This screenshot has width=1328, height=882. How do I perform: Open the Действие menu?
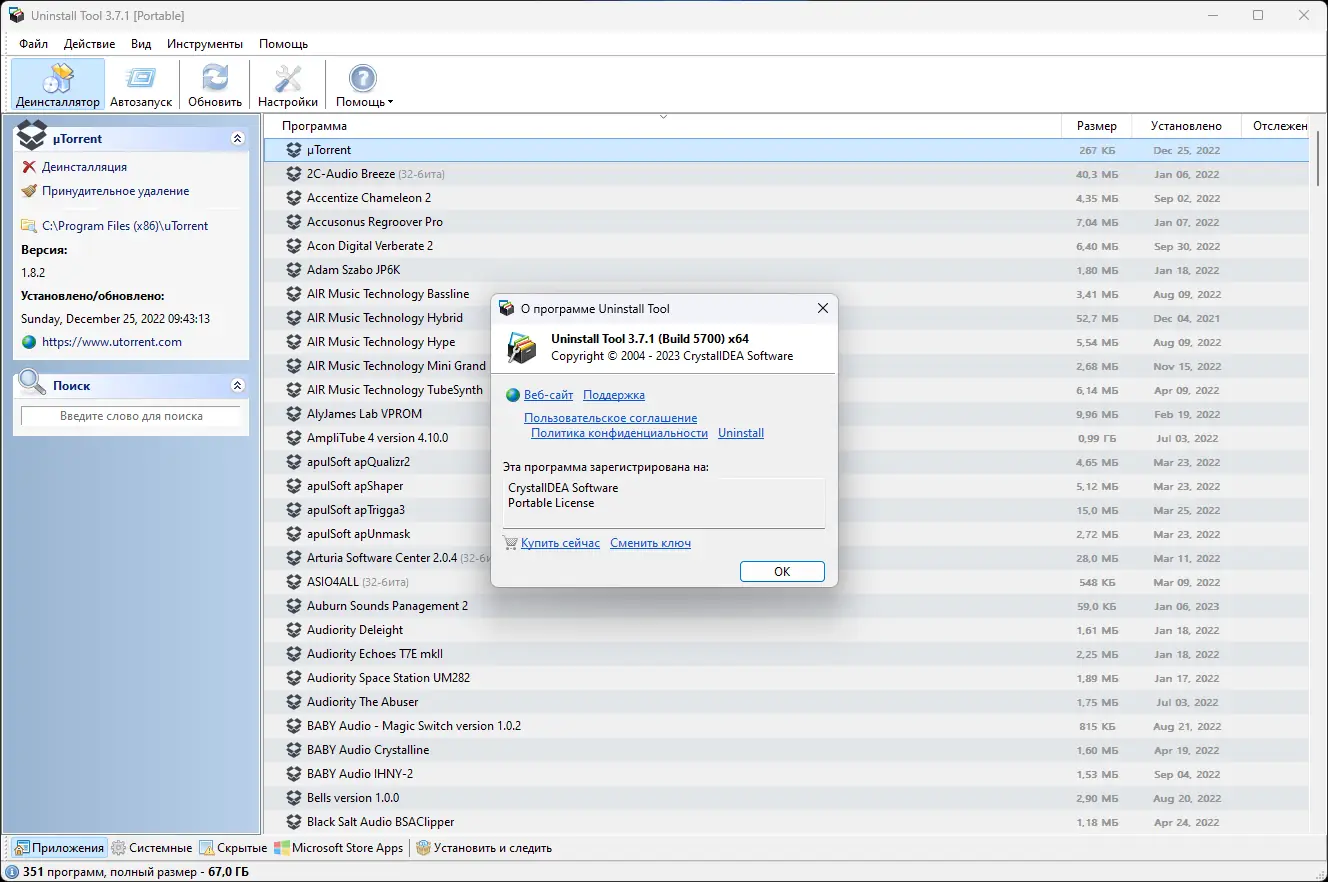click(x=89, y=44)
